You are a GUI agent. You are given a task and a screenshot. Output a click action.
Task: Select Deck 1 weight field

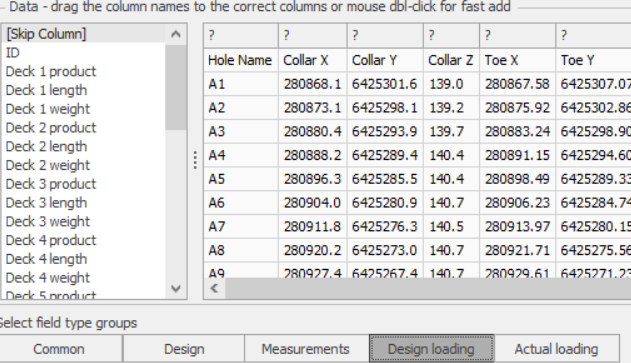pyautogui.click(x=84, y=109)
